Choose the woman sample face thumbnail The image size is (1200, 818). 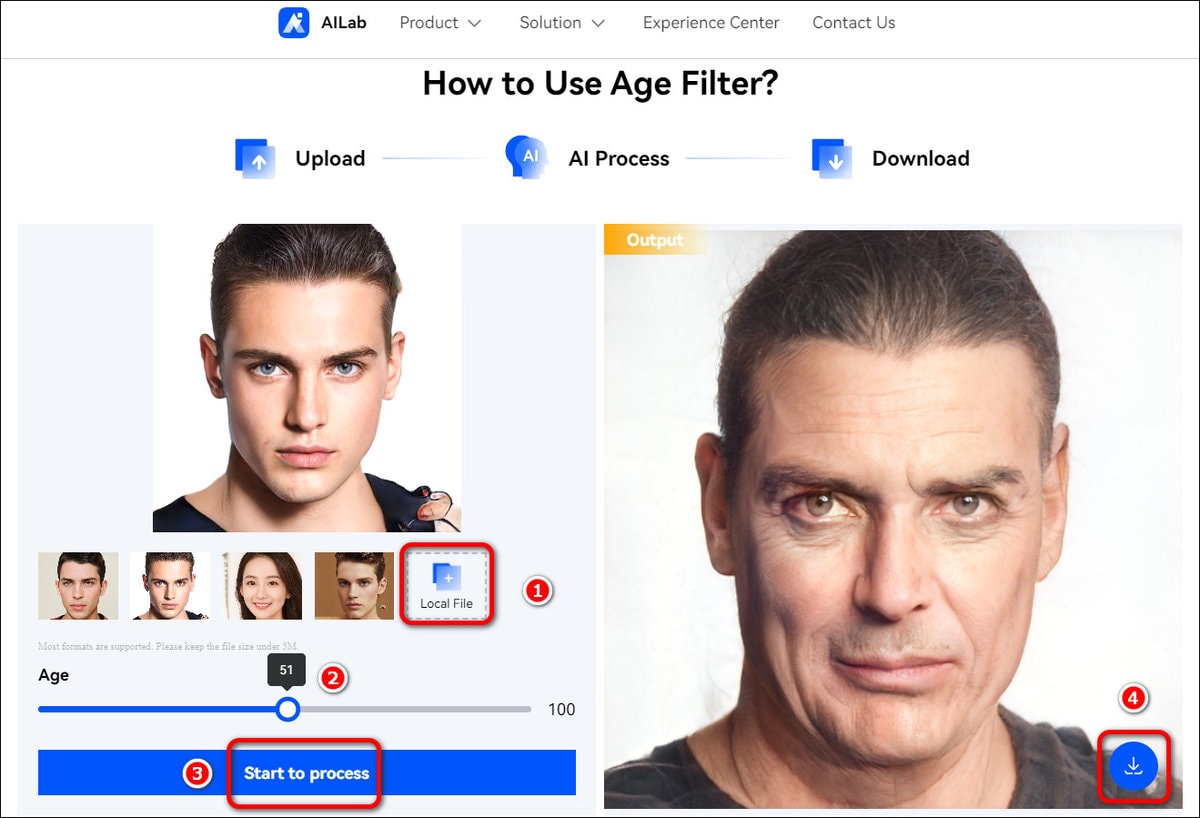(x=262, y=586)
